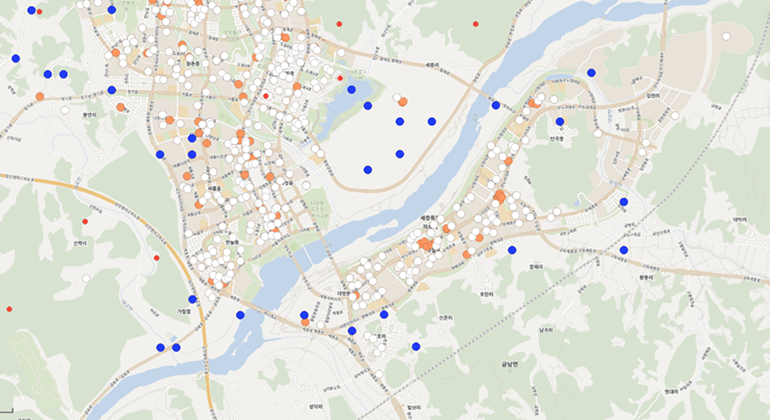The width and height of the screenshot is (770, 420).
Task: Click the blue marker at the river bridge
Action: pyautogui.click(x=495, y=105)
